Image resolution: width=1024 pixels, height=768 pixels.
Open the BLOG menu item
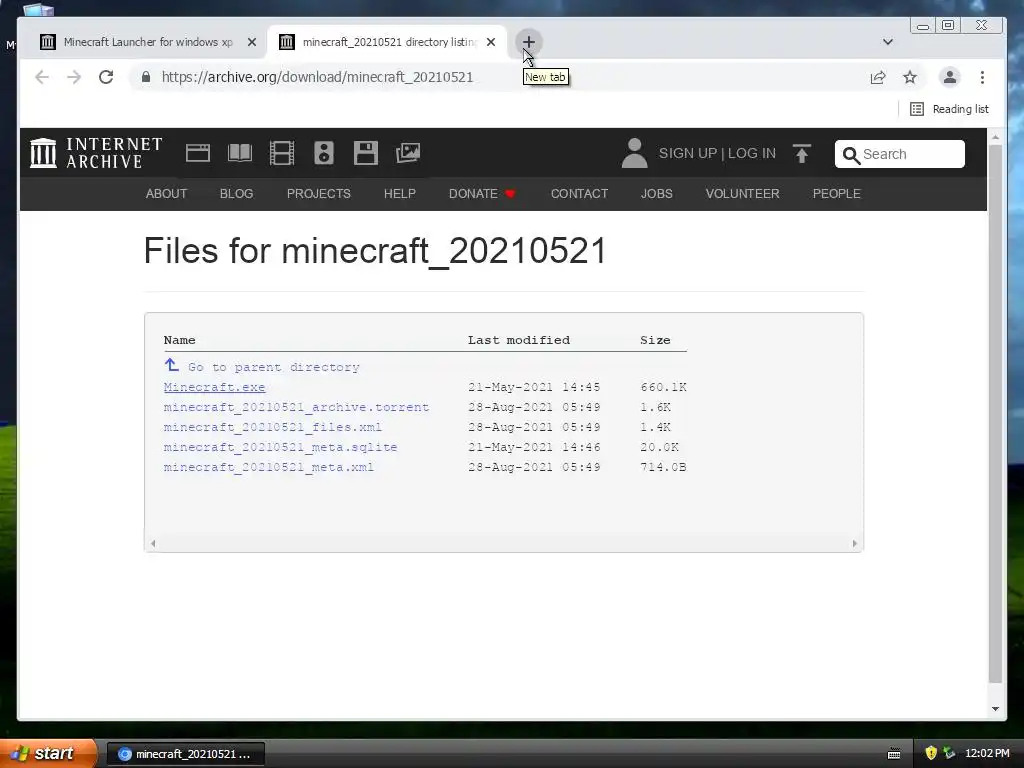236,194
